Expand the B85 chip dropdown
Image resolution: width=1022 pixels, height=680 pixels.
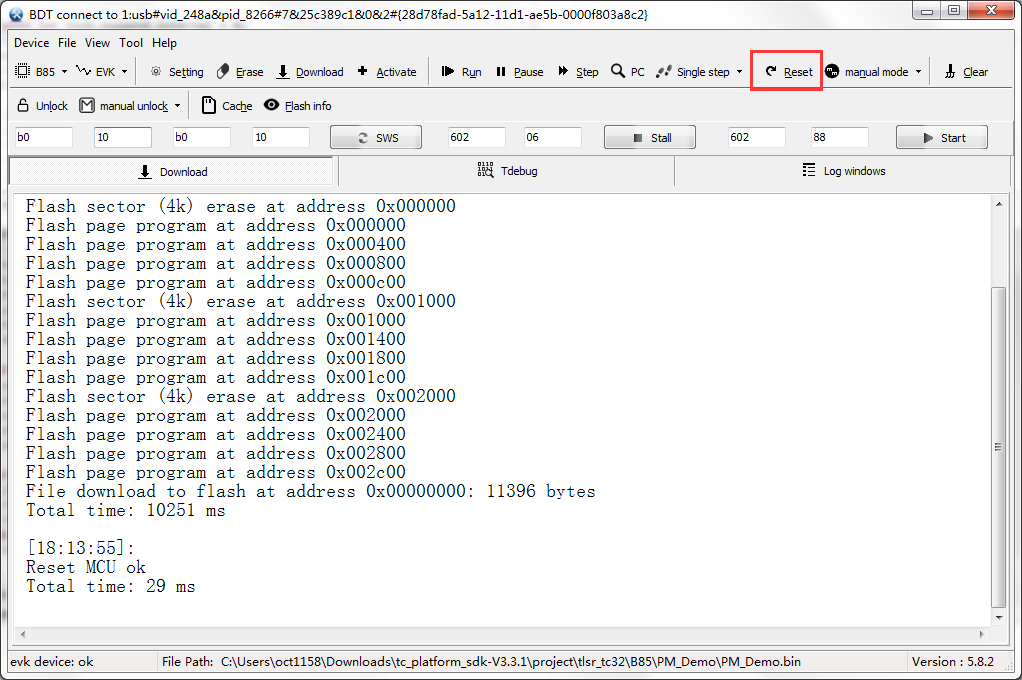65,72
